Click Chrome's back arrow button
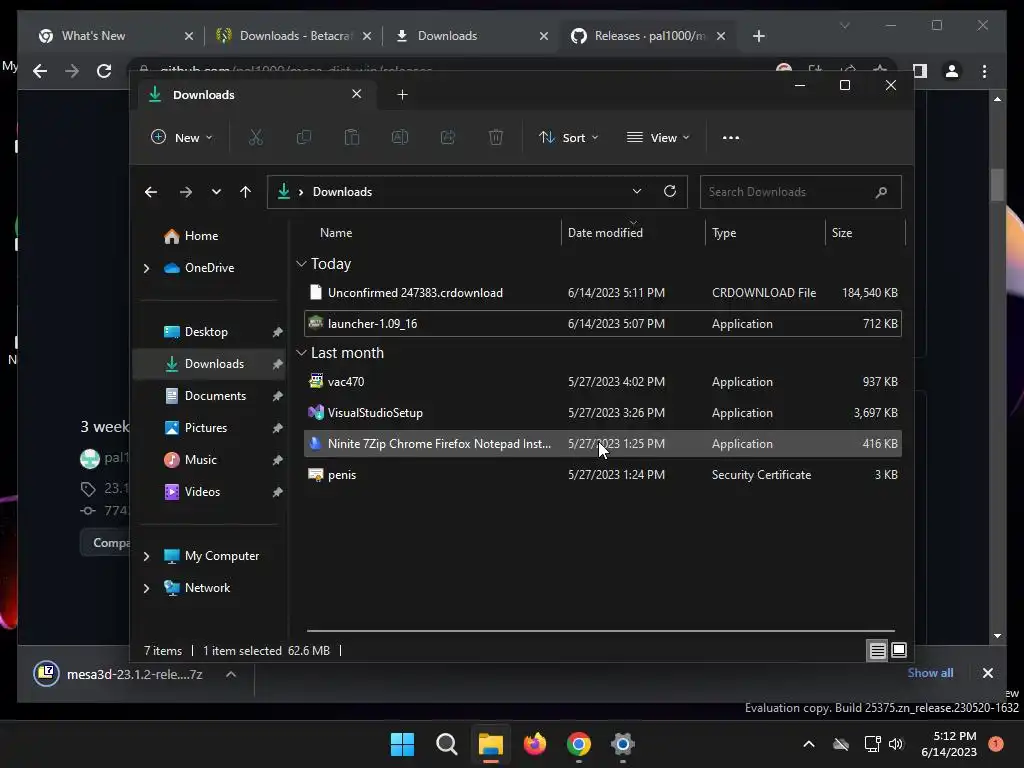Viewport: 1024px width, 768px height. click(x=40, y=71)
